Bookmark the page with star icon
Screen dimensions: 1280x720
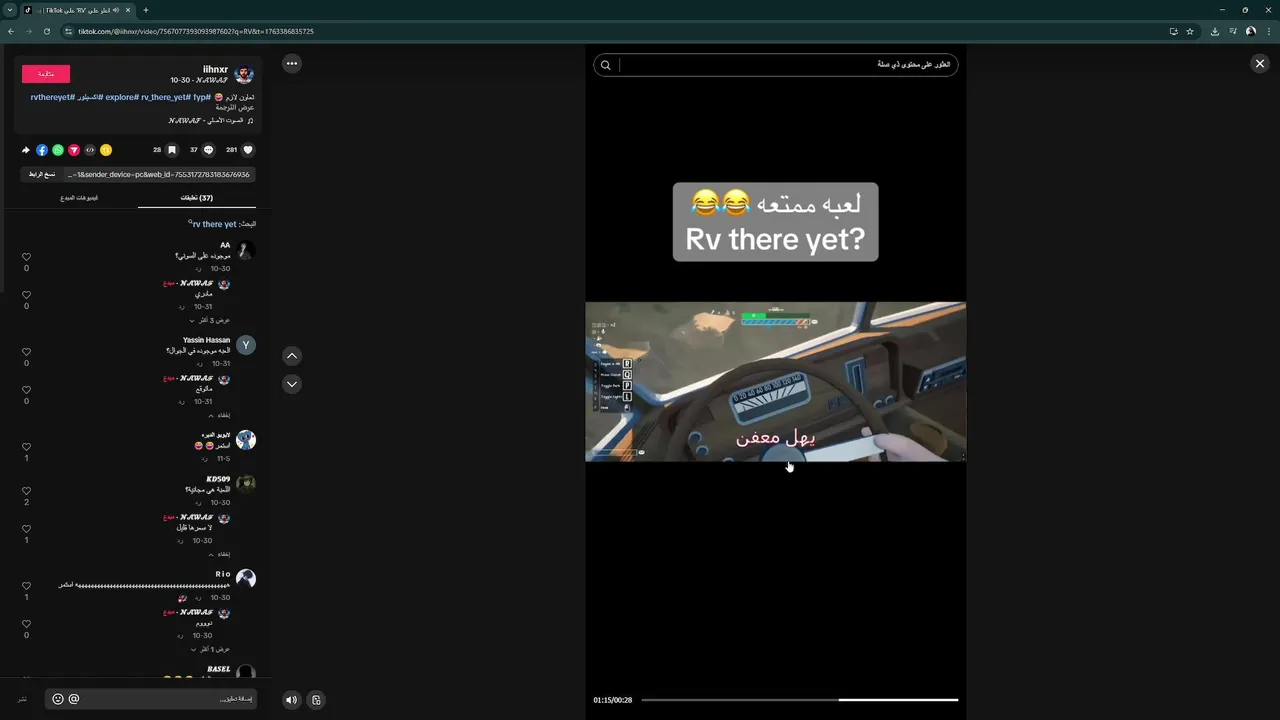(1190, 31)
